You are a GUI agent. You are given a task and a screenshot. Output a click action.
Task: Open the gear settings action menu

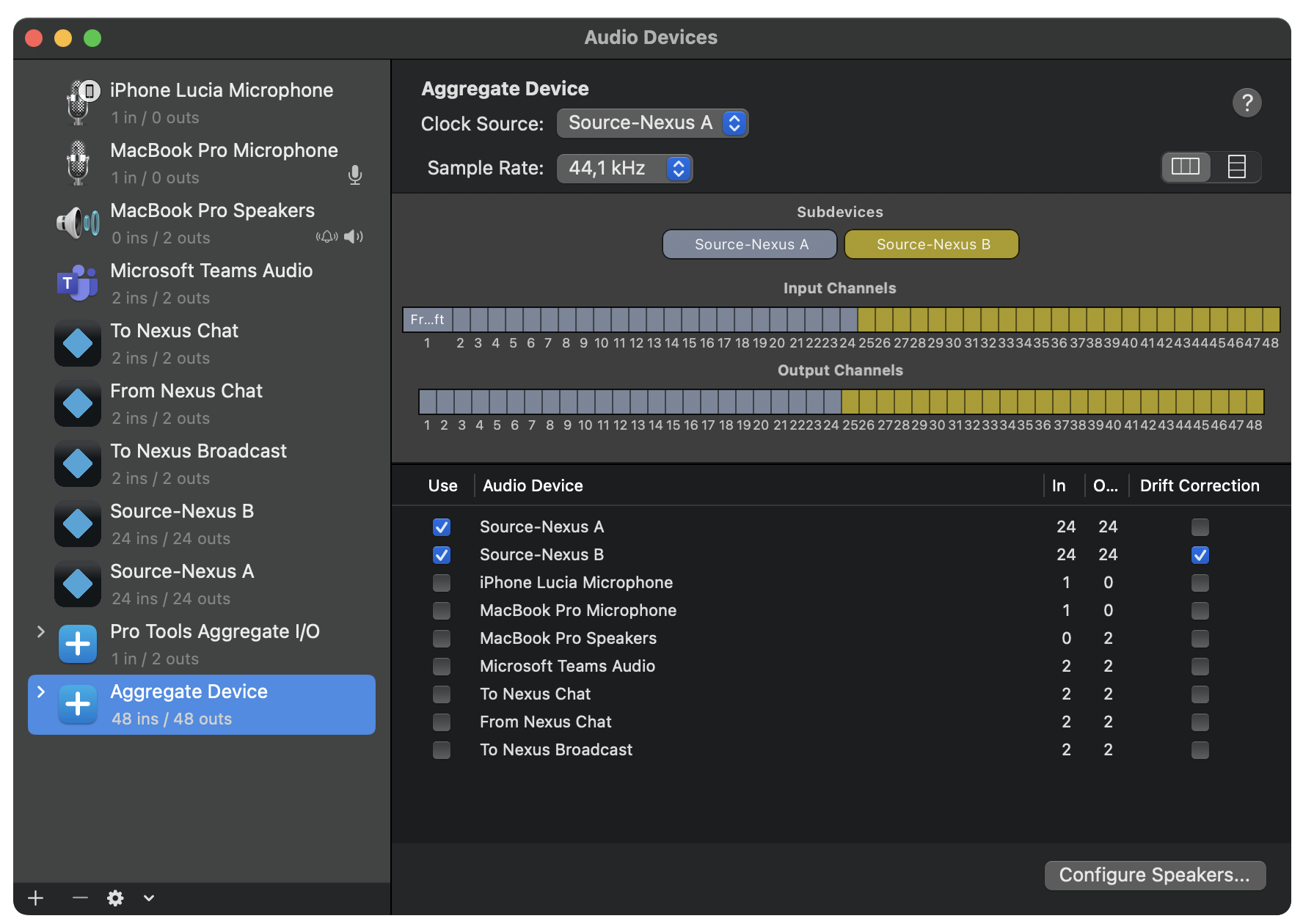(116, 898)
